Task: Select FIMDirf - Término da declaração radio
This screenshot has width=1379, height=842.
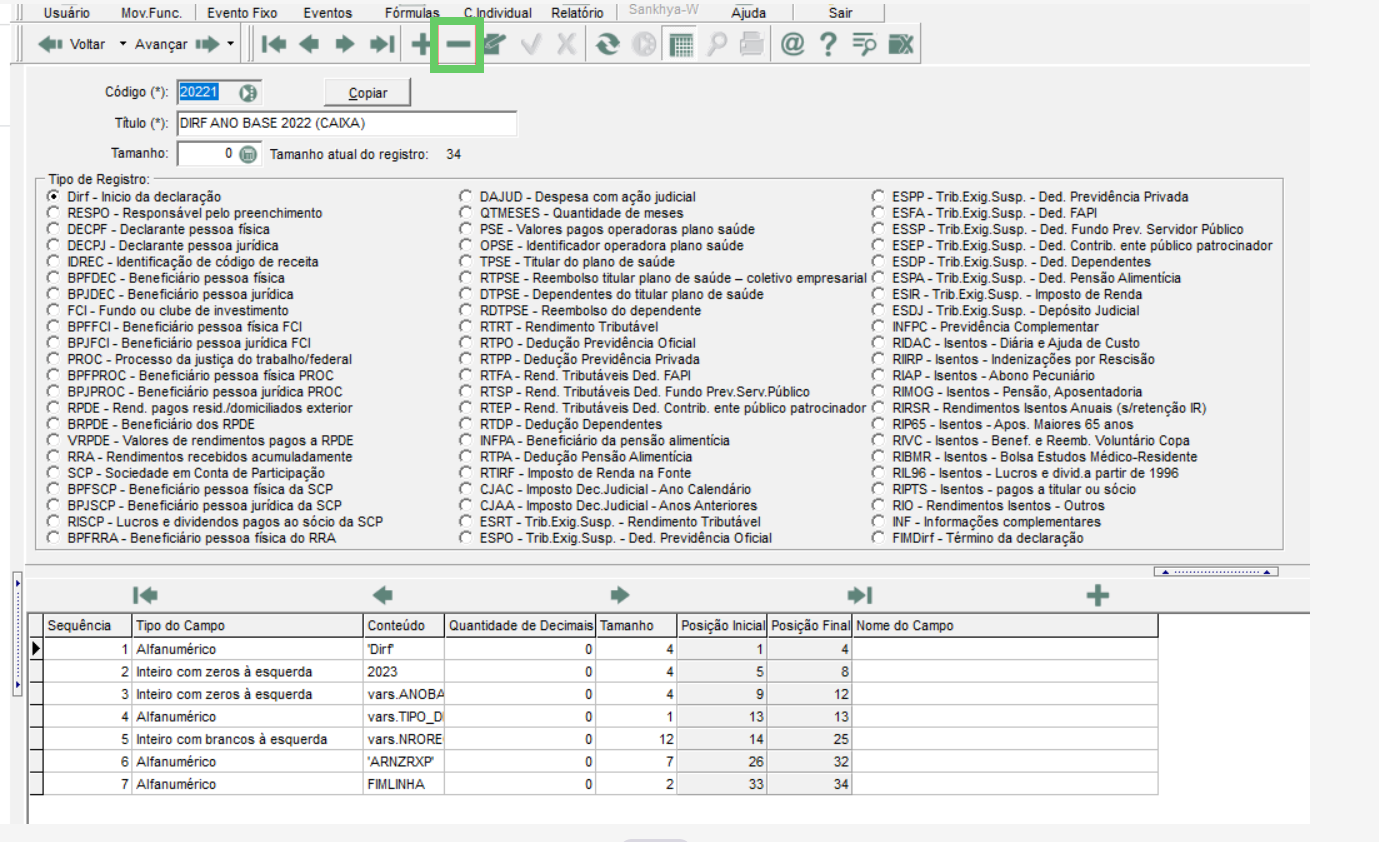Action: [x=877, y=538]
